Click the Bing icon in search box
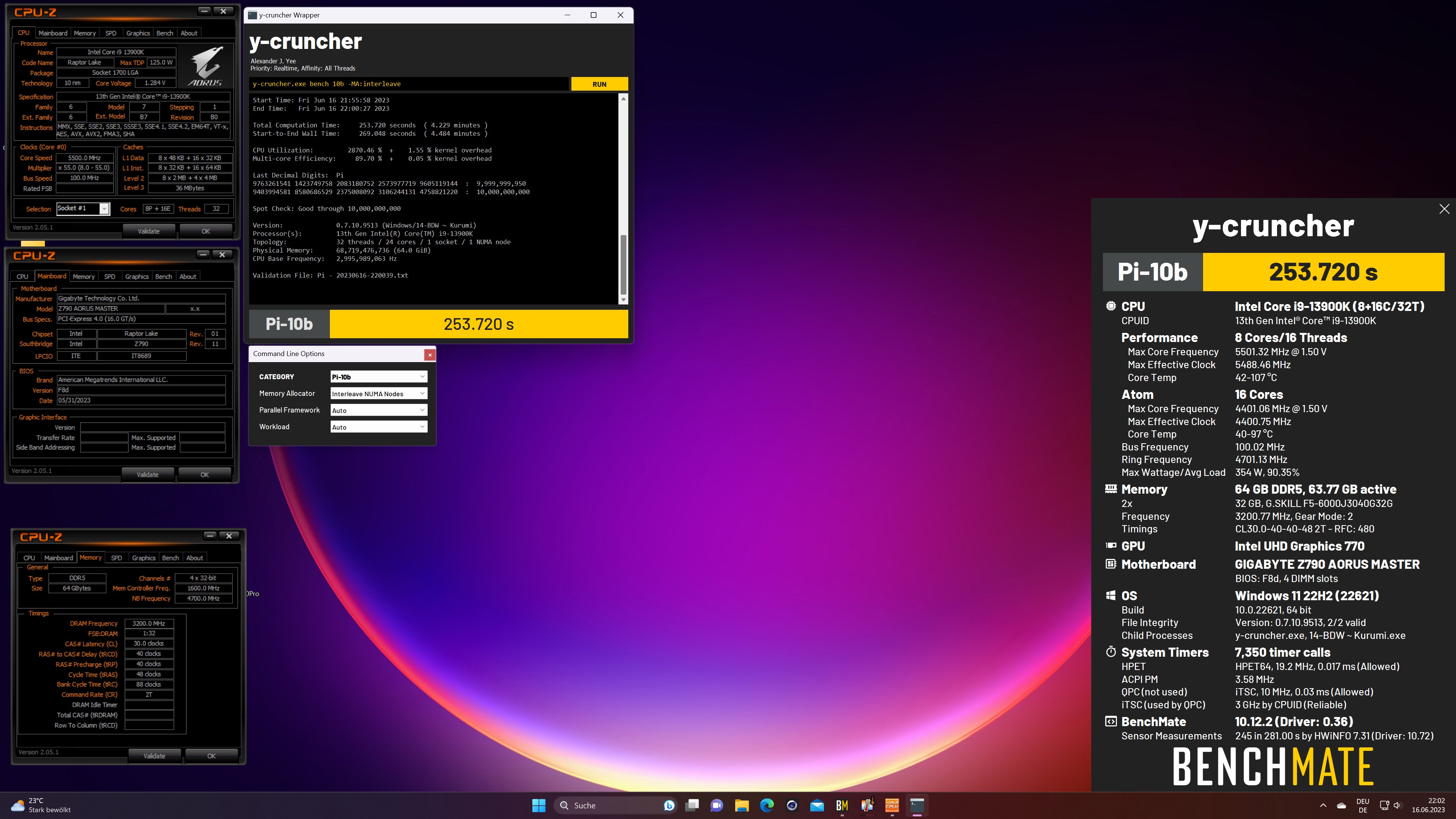 (668, 805)
